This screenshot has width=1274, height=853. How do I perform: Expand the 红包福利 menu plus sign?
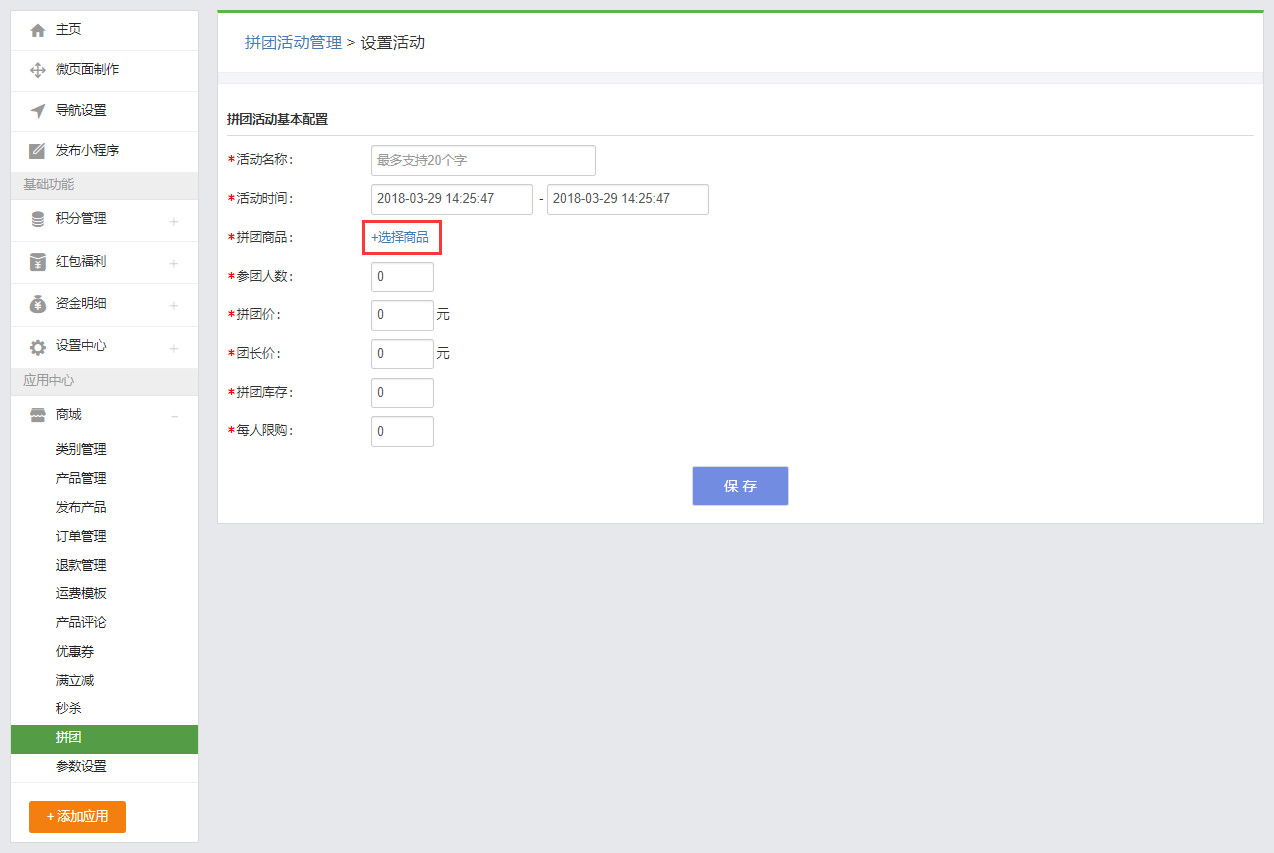(x=174, y=263)
